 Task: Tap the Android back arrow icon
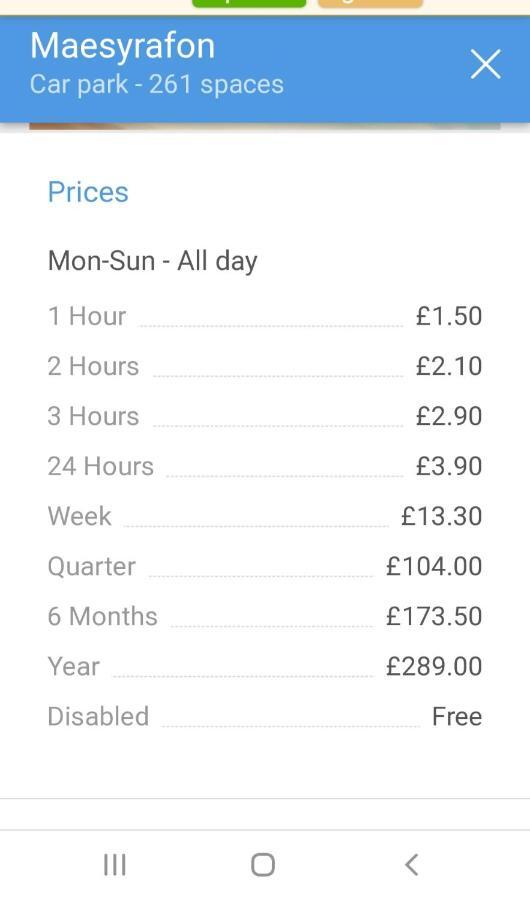click(411, 864)
